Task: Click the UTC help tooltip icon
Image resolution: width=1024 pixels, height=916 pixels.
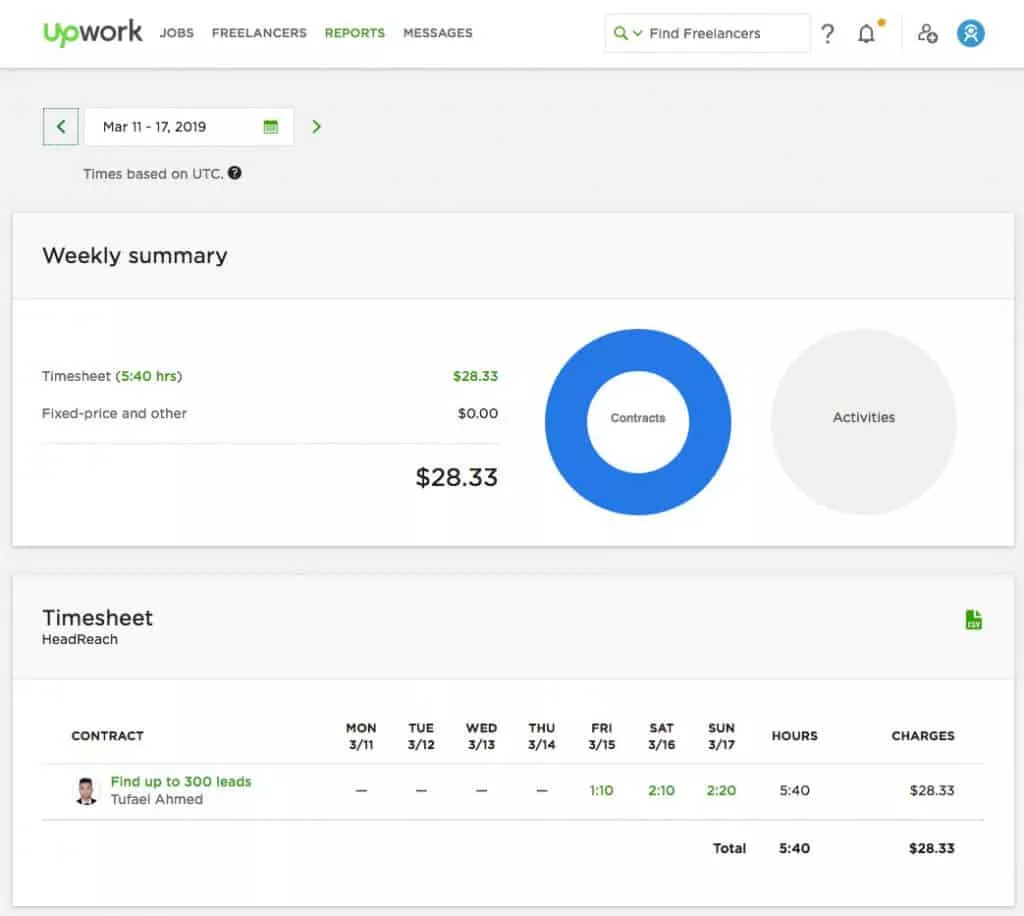Action: point(234,173)
